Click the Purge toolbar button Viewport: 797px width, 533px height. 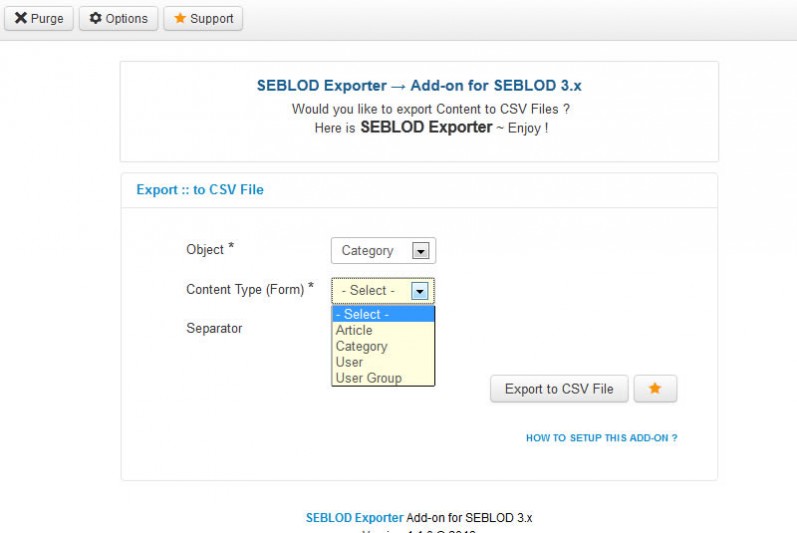[39, 18]
